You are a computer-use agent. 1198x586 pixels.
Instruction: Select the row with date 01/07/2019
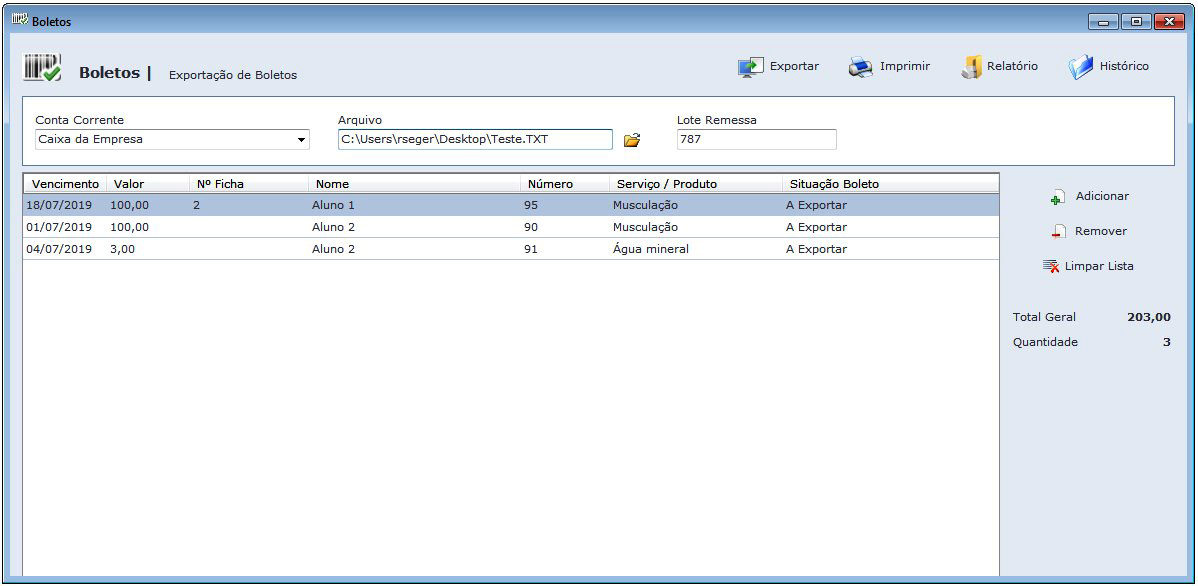tap(511, 227)
